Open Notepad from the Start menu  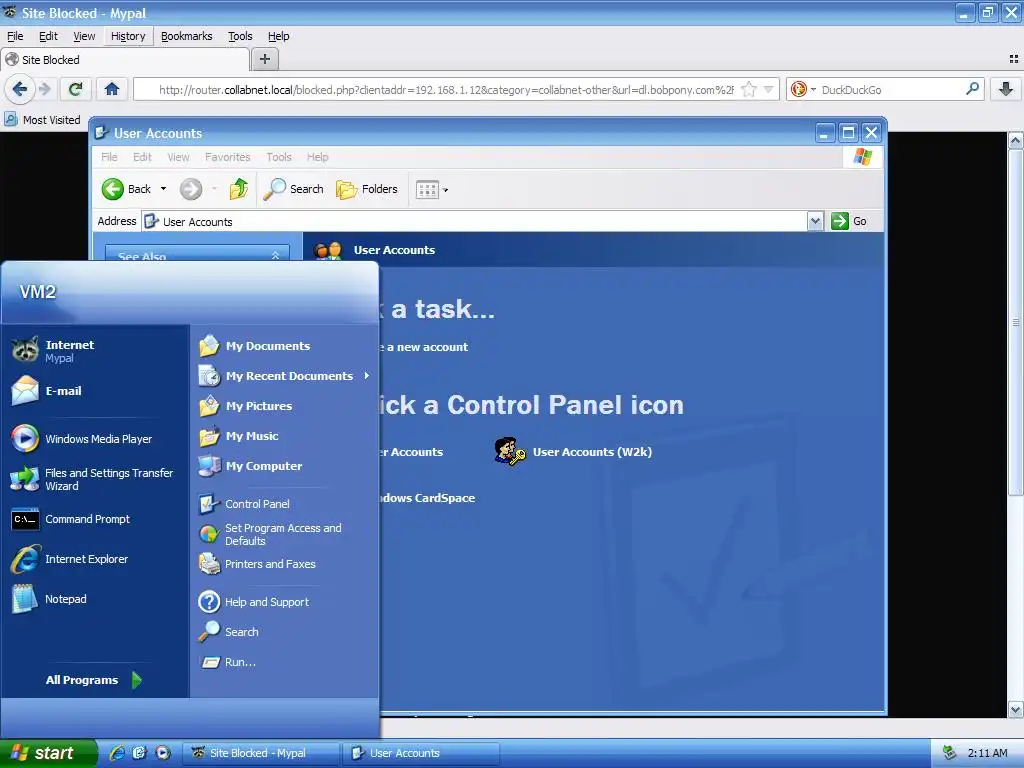pos(50,599)
